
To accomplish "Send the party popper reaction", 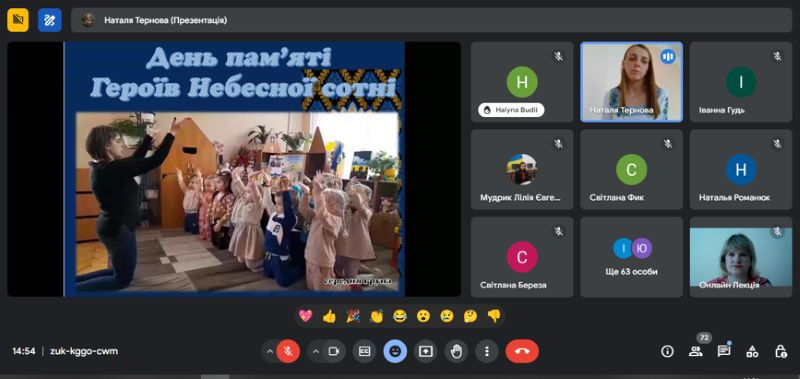I will tap(353, 316).
